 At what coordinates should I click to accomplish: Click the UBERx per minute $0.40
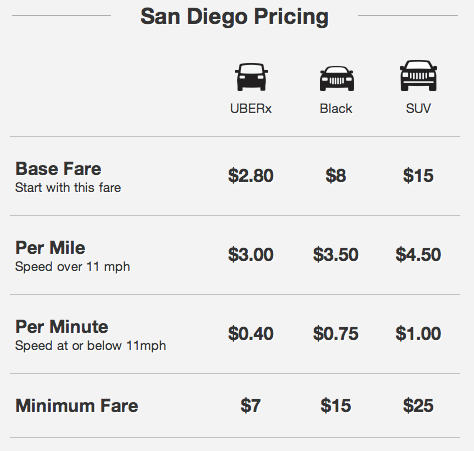[x=251, y=334]
